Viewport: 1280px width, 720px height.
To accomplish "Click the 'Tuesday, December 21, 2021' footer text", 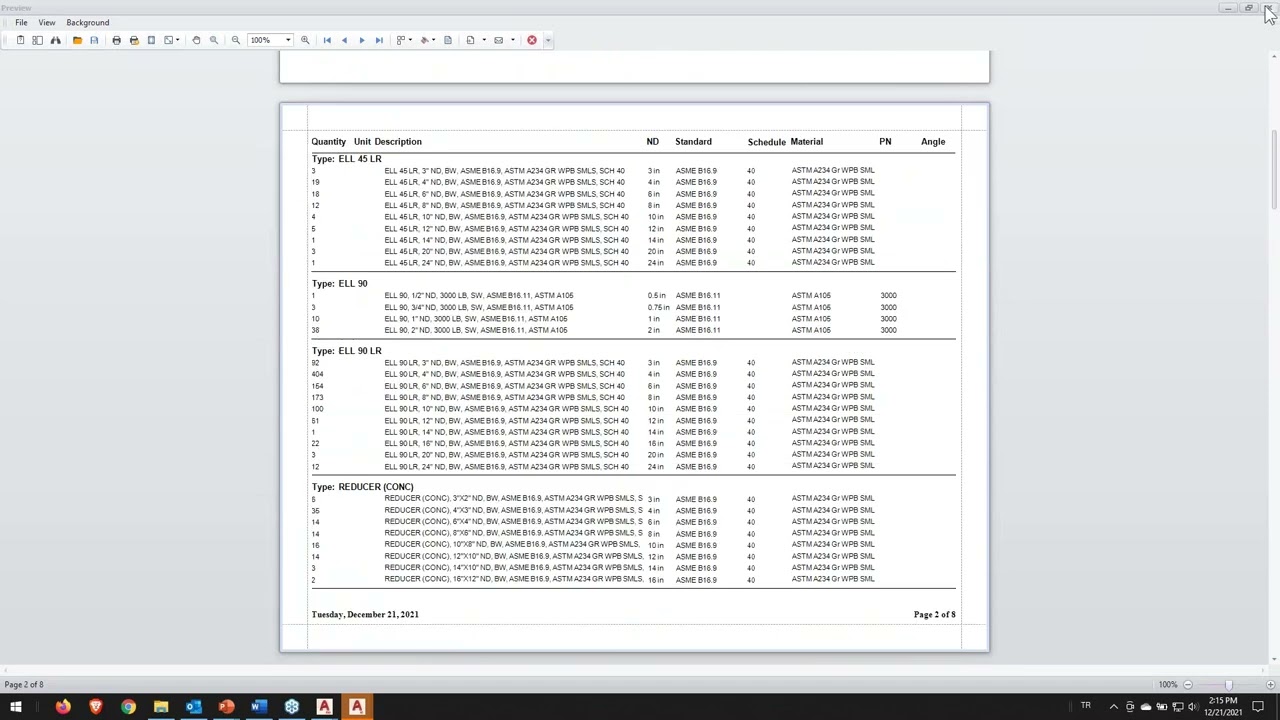I will [365, 614].
